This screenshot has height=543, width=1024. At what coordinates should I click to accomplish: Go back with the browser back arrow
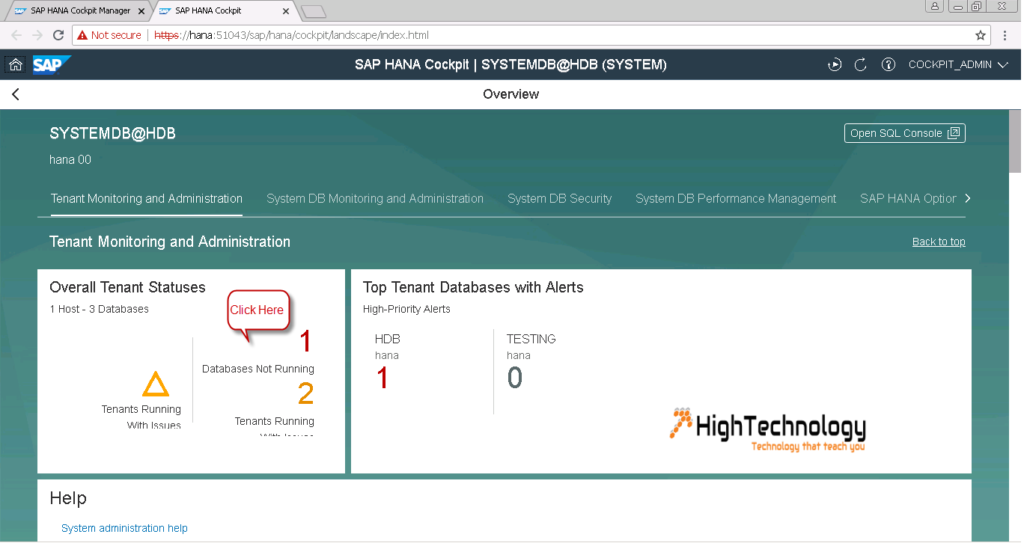[x=16, y=35]
